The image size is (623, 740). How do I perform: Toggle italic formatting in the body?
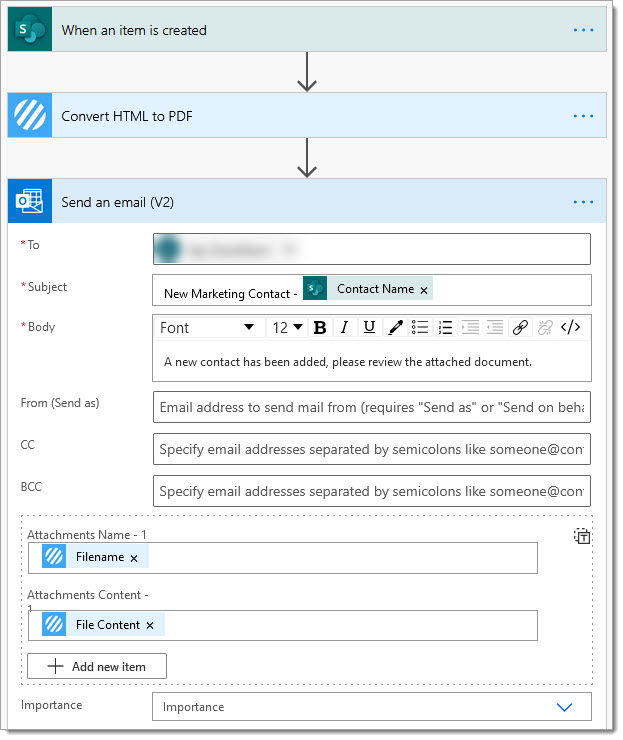[x=345, y=327]
